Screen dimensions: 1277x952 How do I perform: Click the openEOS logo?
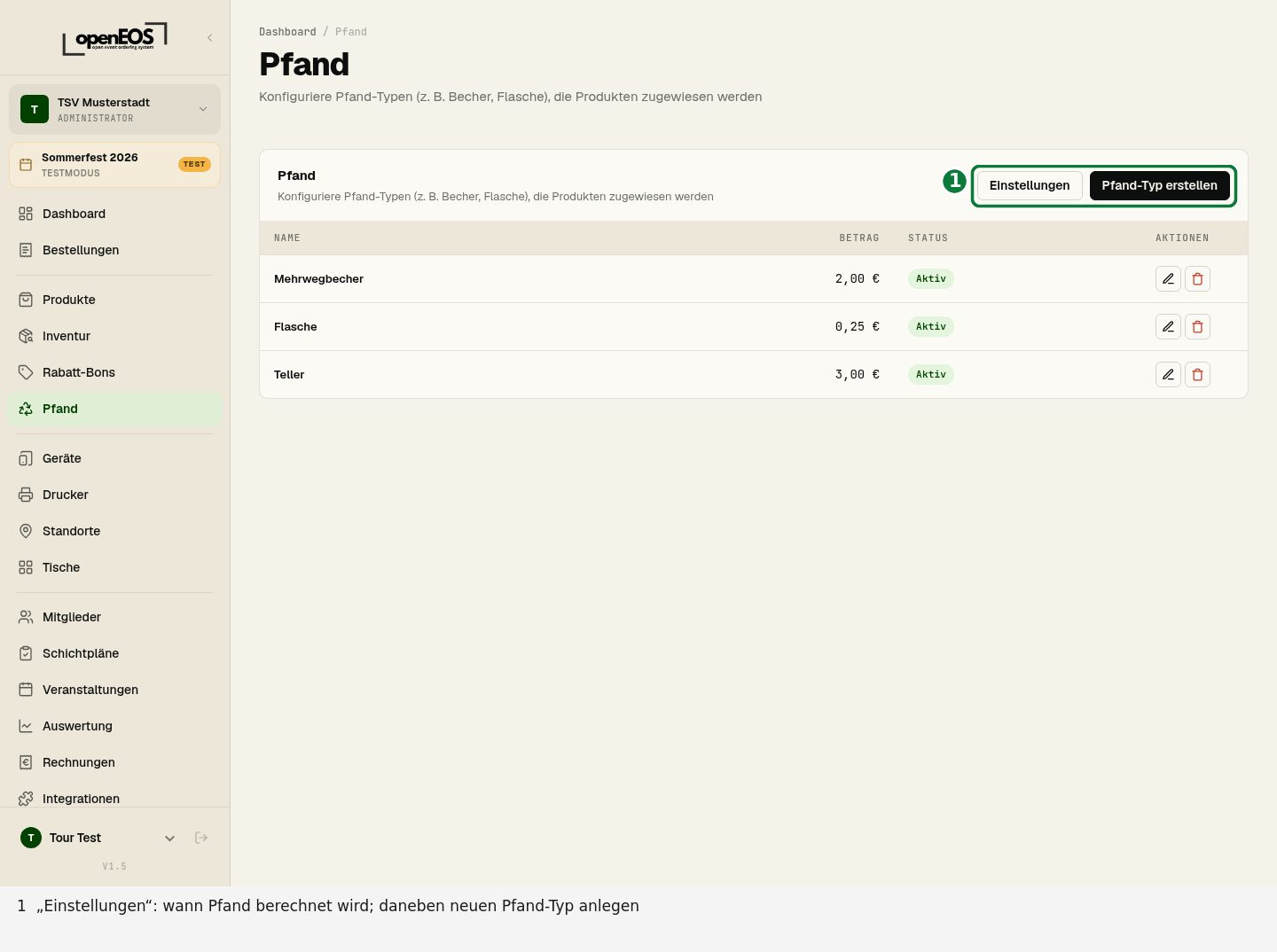(114, 39)
